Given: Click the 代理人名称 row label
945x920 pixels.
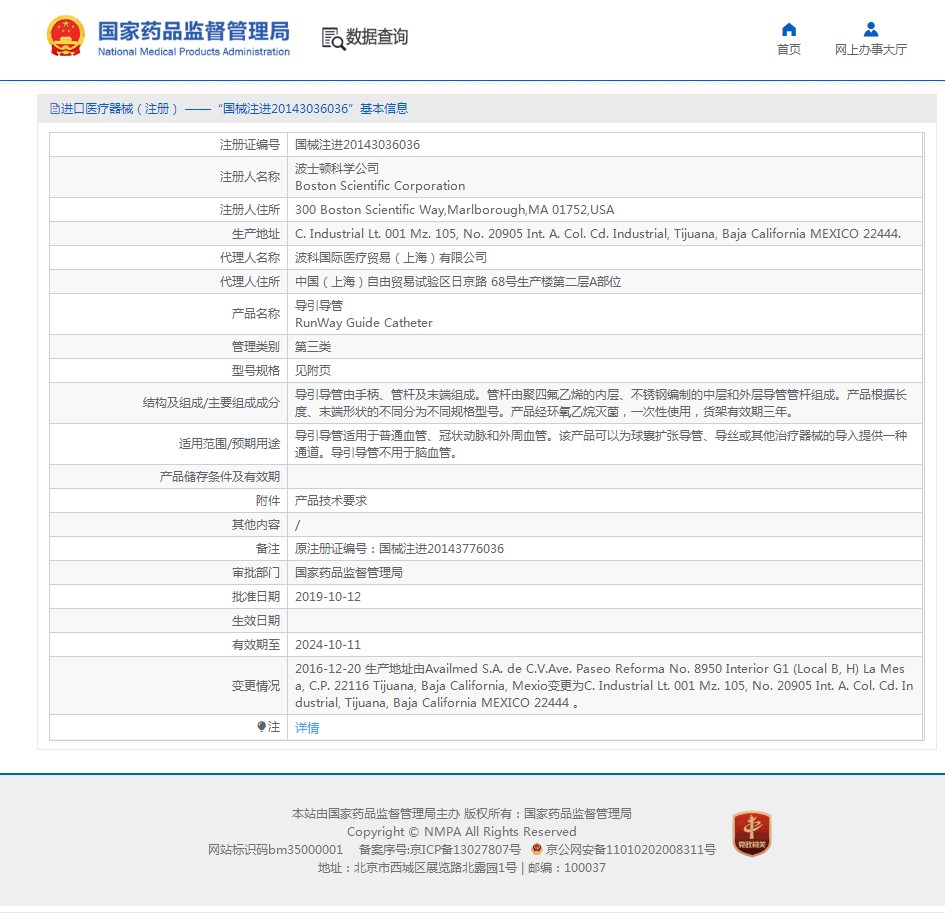Looking at the screenshot, I should click(x=250, y=258).
